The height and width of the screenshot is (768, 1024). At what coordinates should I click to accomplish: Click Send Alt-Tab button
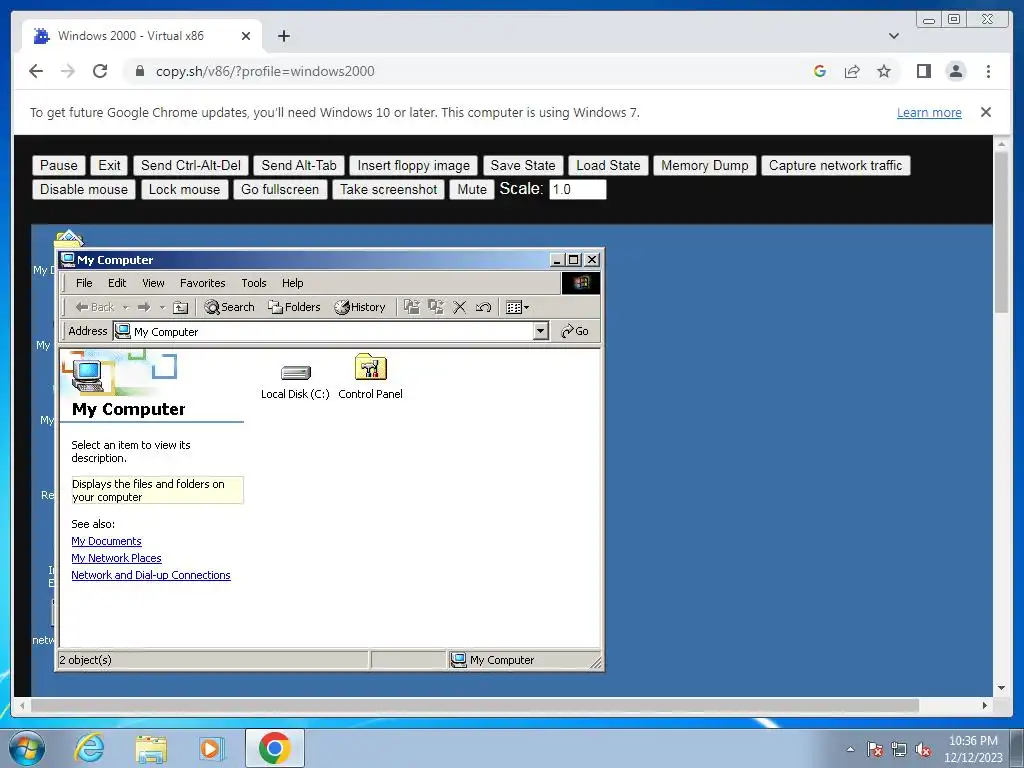pyautogui.click(x=299, y=165)
